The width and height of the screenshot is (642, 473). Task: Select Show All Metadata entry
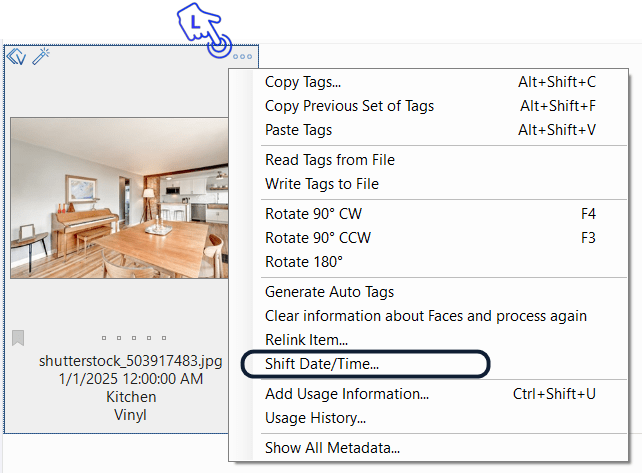click(x=332, y=448)
